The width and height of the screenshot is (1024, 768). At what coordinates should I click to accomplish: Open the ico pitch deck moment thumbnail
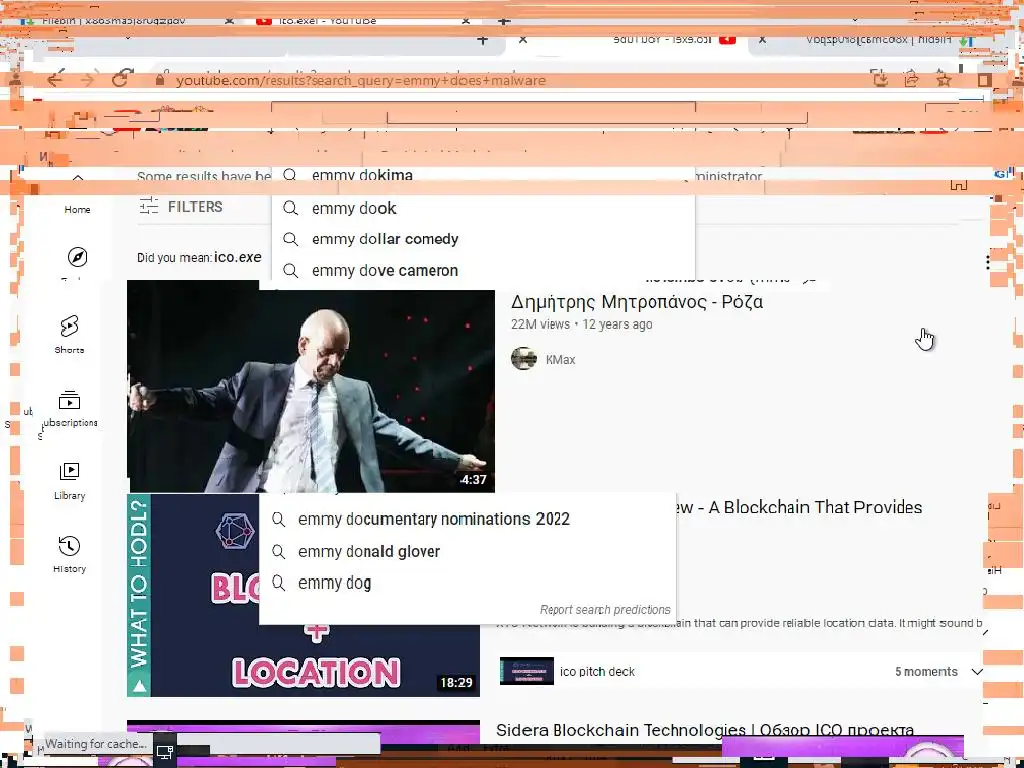click(526, 671)
